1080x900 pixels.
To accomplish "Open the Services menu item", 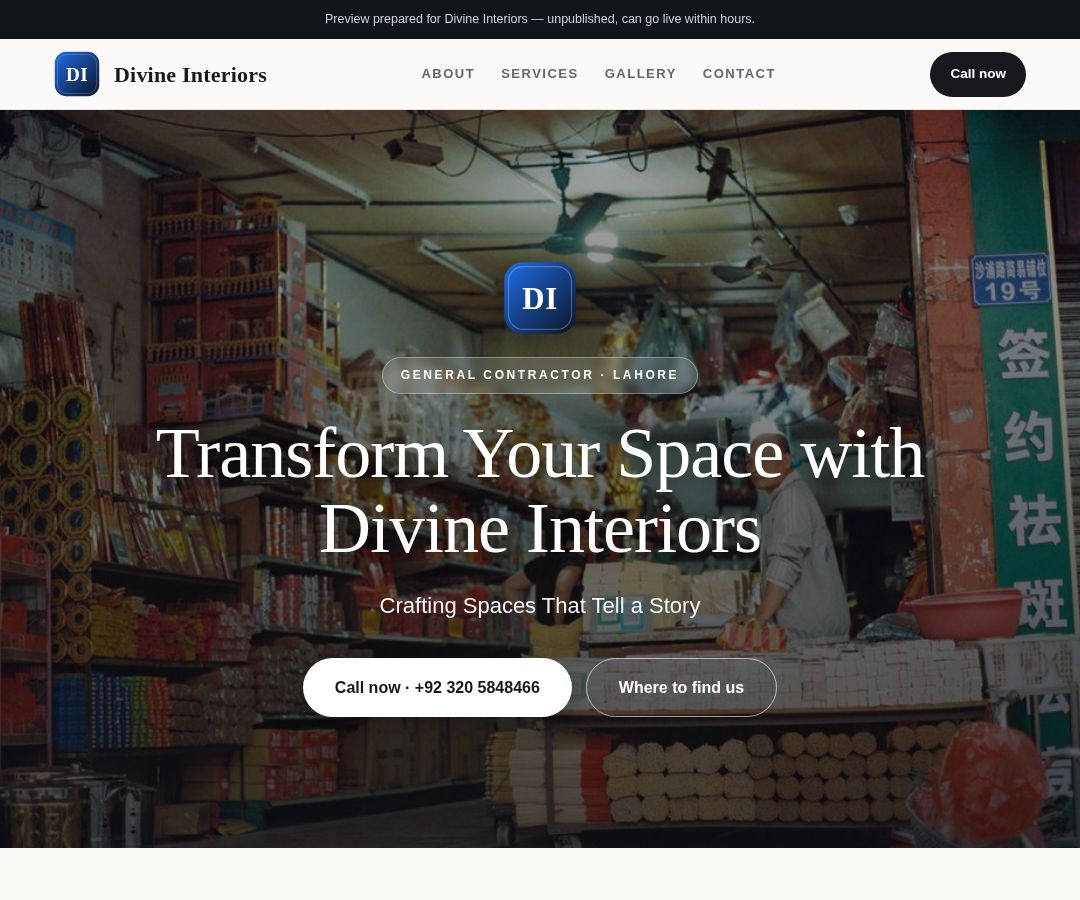I will click(539, 74).
